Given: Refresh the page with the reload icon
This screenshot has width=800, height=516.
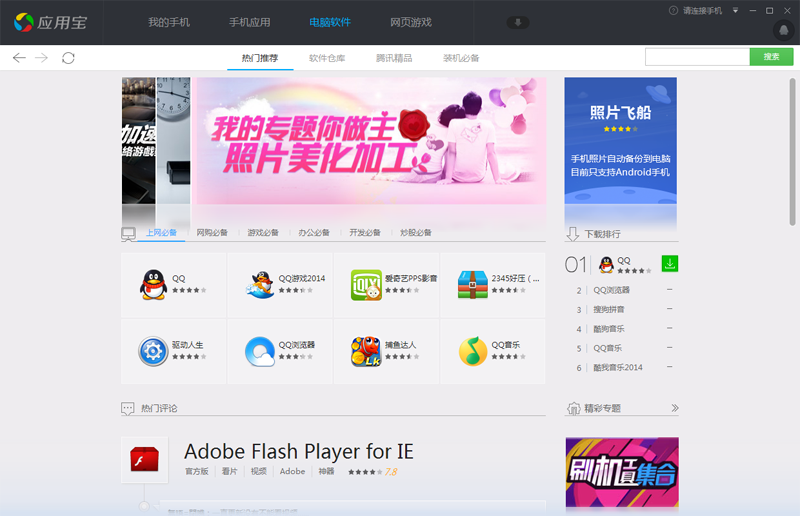Looking at the screenshot, I should (x=68, y=58).
